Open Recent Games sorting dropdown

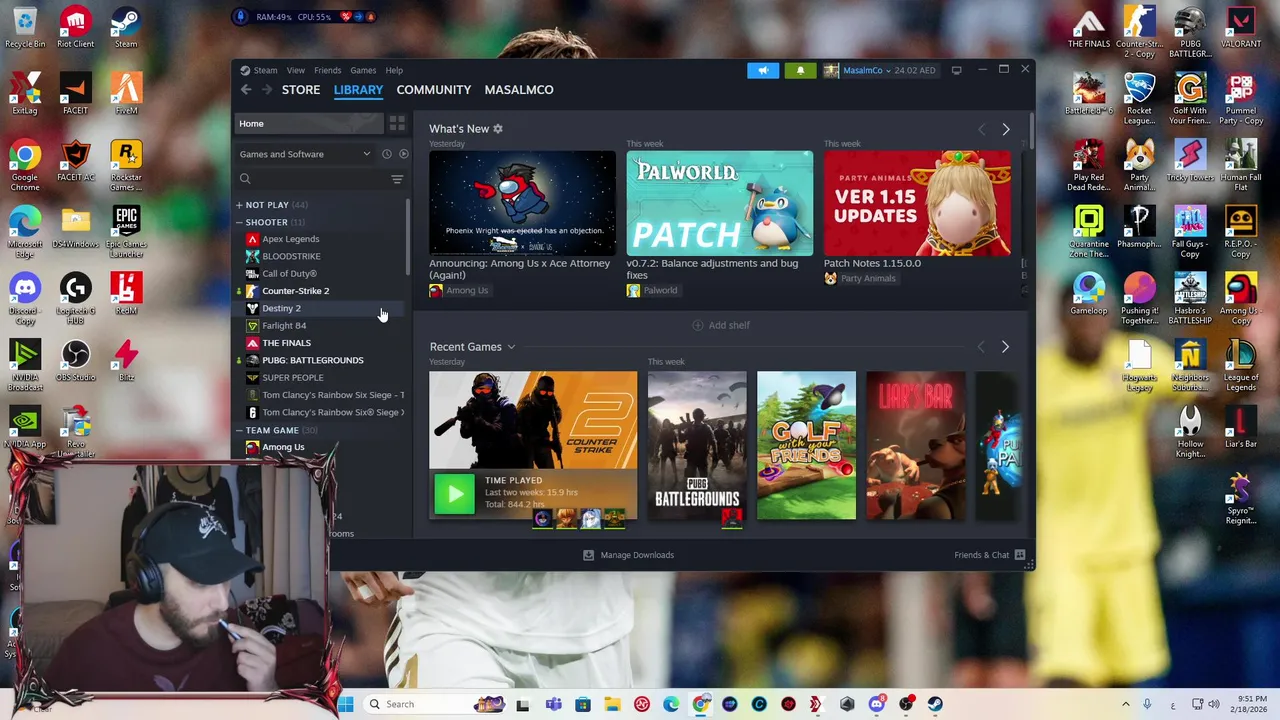[x=511, y=347]
